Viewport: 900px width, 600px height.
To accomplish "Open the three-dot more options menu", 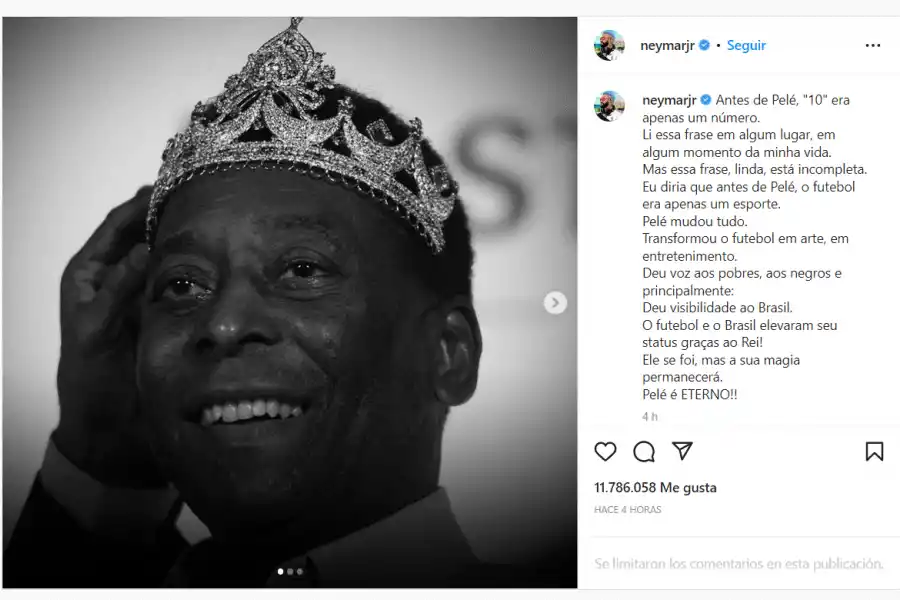I will (873, 45).
